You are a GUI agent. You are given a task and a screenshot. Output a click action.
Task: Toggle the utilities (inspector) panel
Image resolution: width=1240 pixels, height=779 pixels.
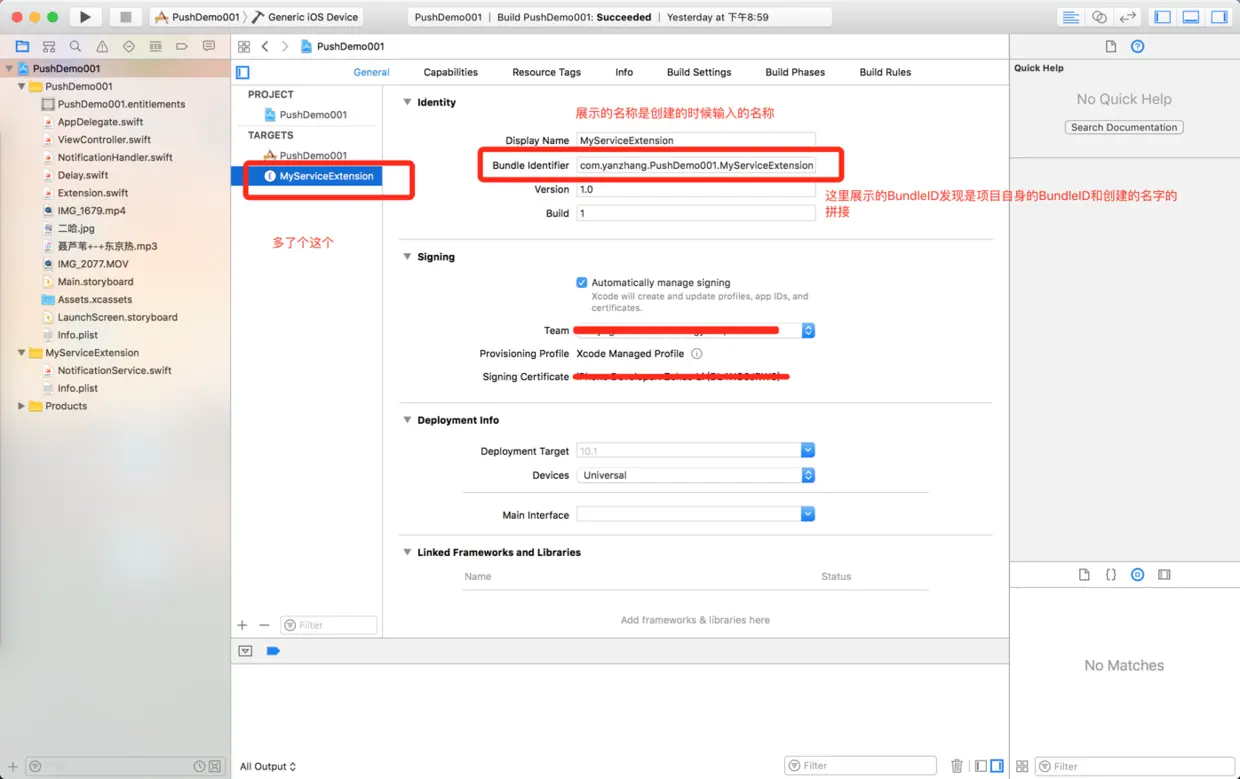[x=1219, y=17]
